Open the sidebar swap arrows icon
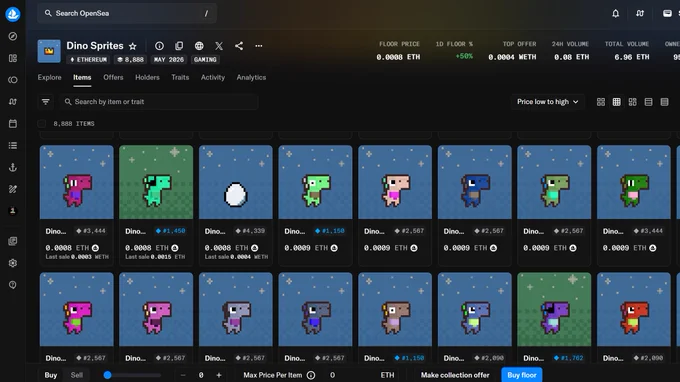The height and width of the screenshot is (382, 680). pos(13,102)
